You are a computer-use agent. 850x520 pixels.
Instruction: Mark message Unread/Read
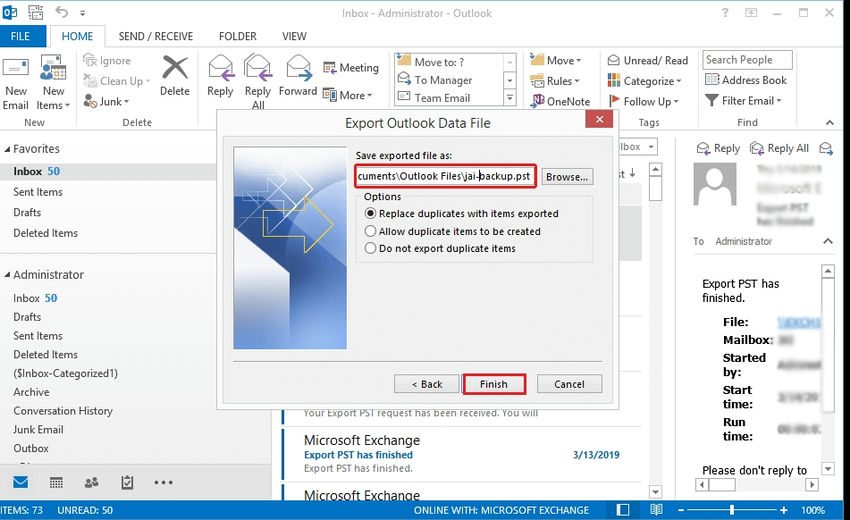(648, 60)
